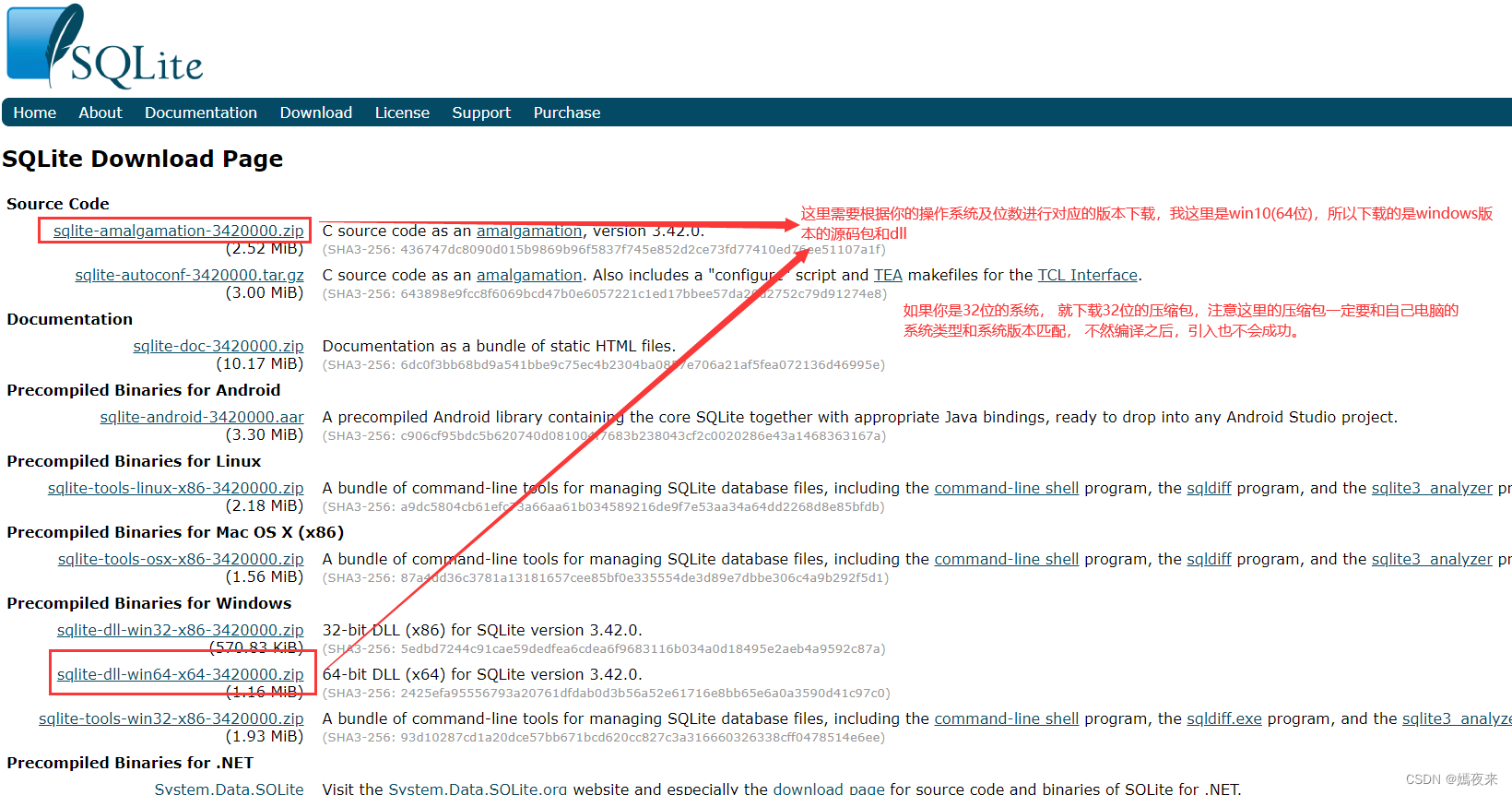This screenshot has width=1512, height=795.
Task: Open the Support menu item
Action: pyautogui.click(x=481, y=113)
